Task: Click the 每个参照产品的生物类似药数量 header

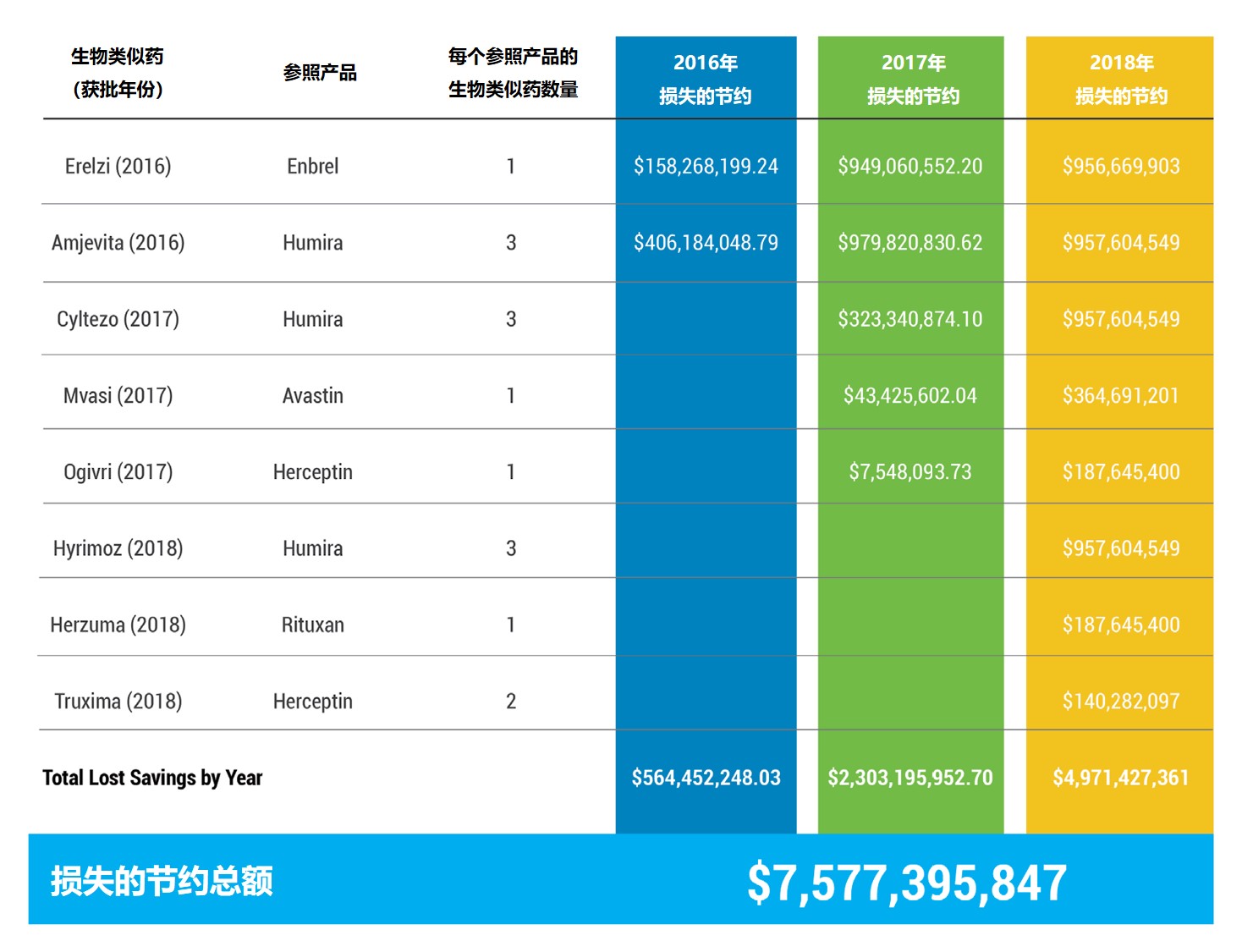Action: pyautogui.click(x=513, y=73)
